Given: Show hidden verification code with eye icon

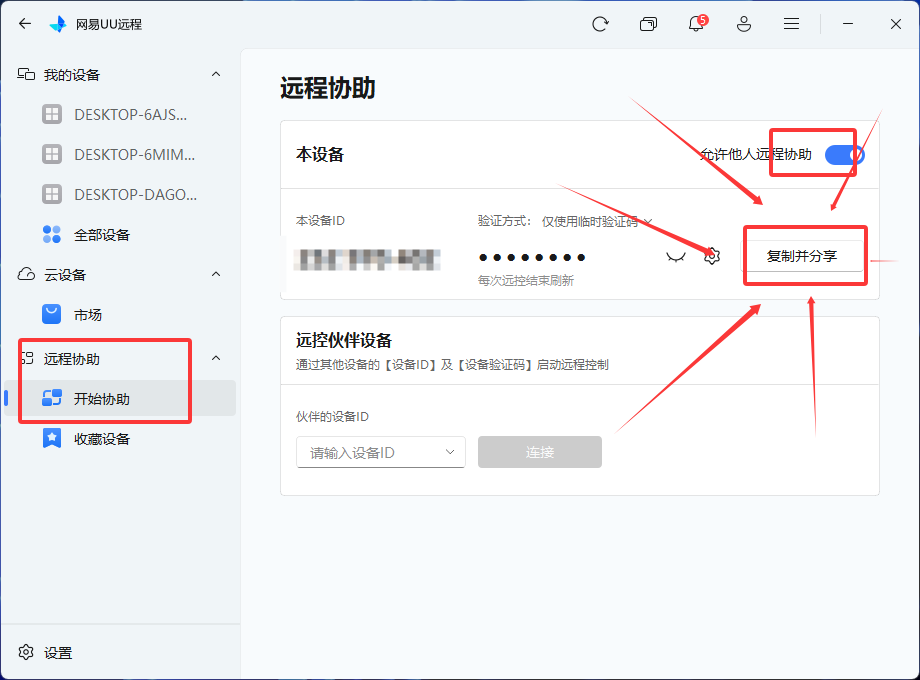Looking at the screenshot, I should point(676,256).
